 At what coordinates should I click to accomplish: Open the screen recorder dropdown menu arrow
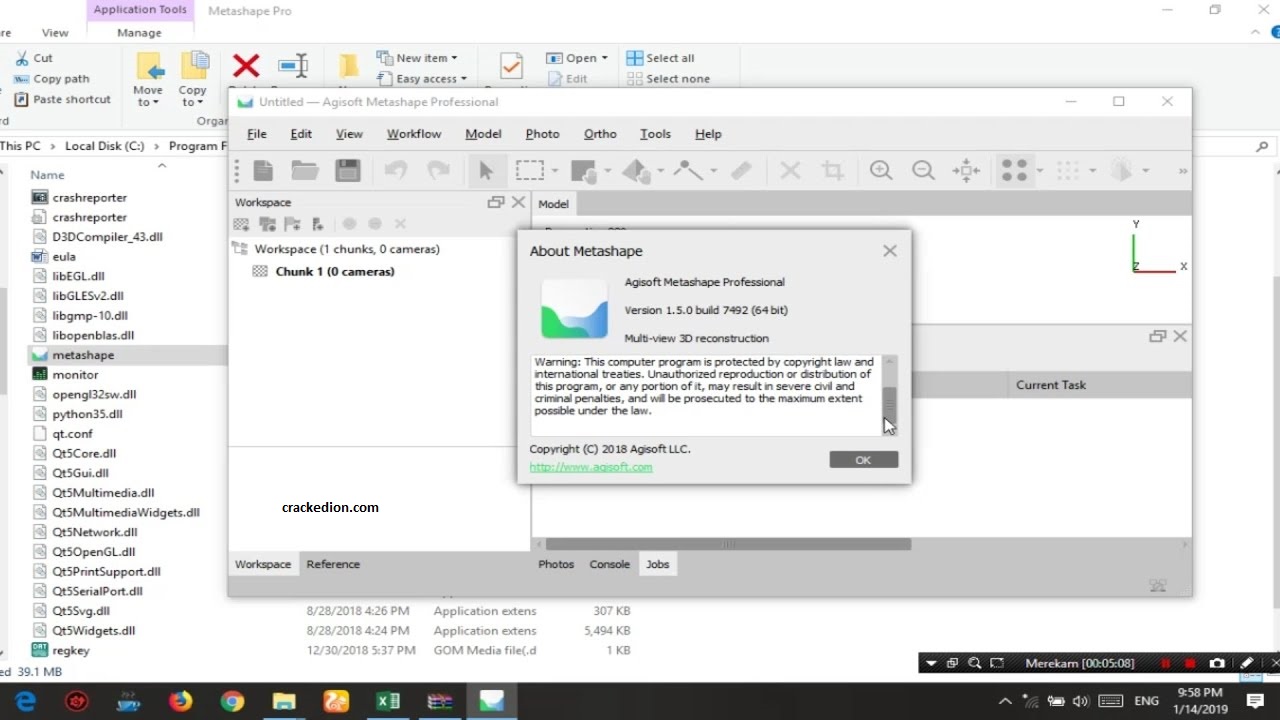point(931,663)
